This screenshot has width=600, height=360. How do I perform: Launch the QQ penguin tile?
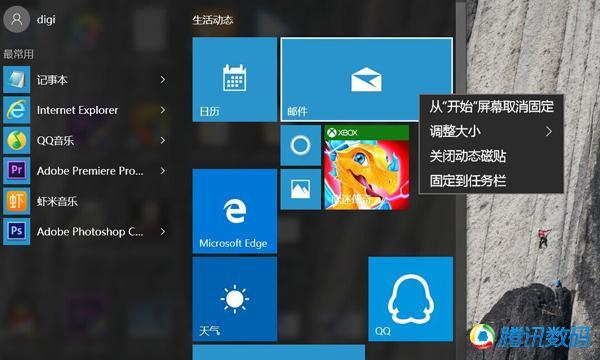(x=411, y=299)
